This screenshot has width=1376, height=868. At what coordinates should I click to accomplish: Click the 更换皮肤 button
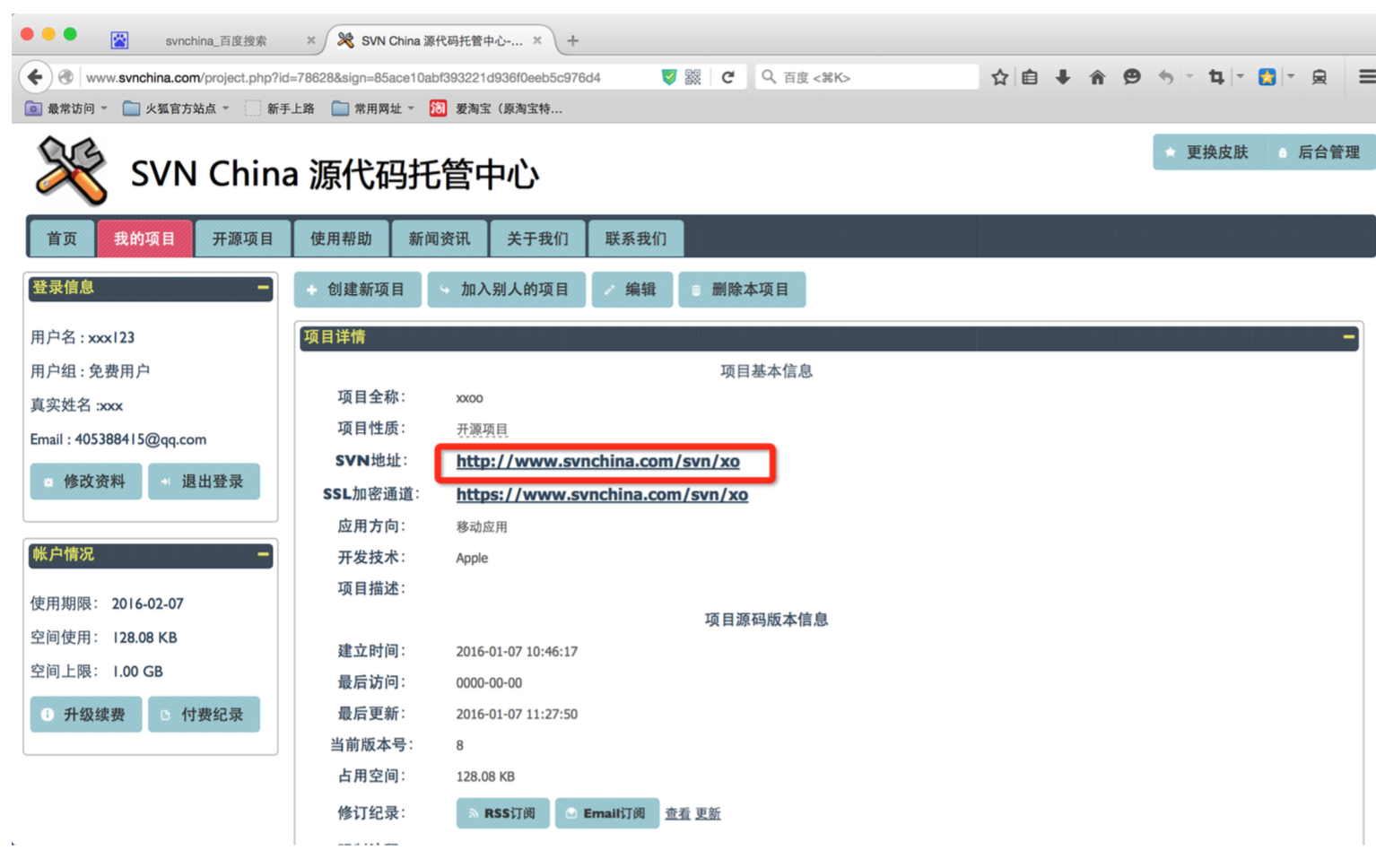[1208, 152]
